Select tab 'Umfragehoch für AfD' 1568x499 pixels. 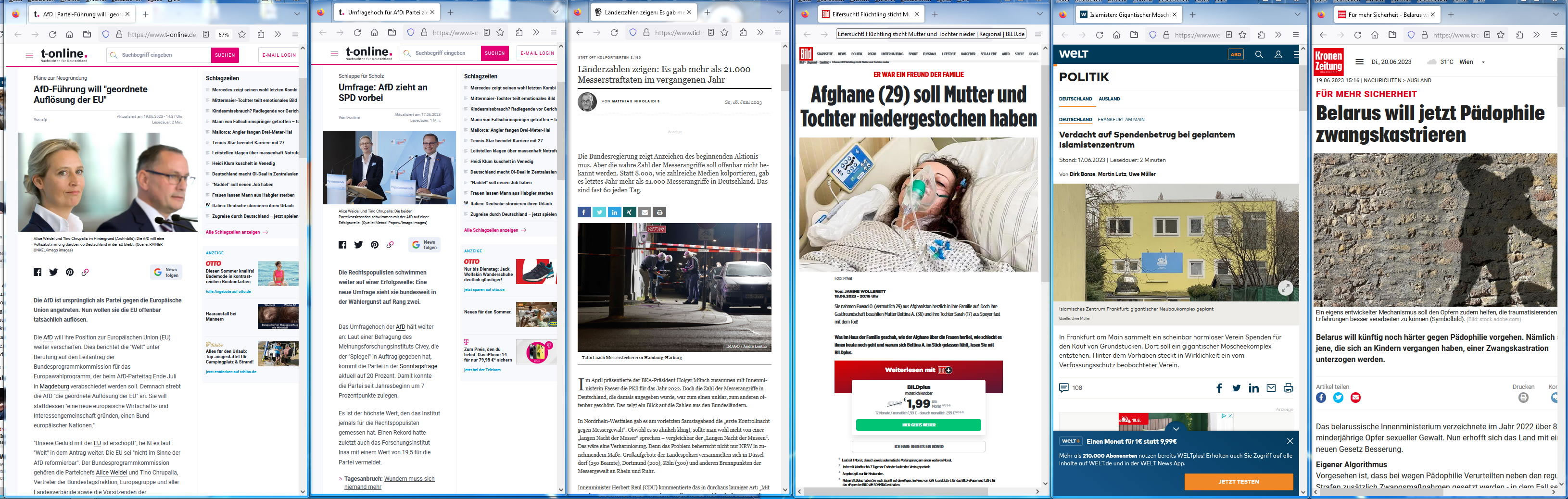[x=387, y=12]
